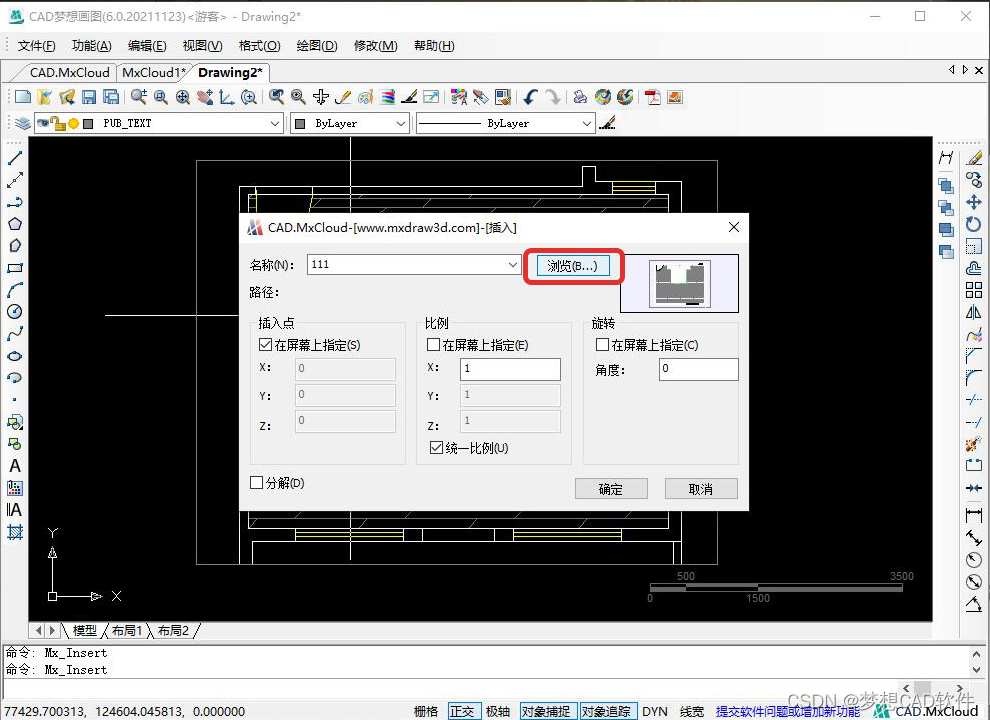Open the 绘图 Draw menu

pos(317,45)
